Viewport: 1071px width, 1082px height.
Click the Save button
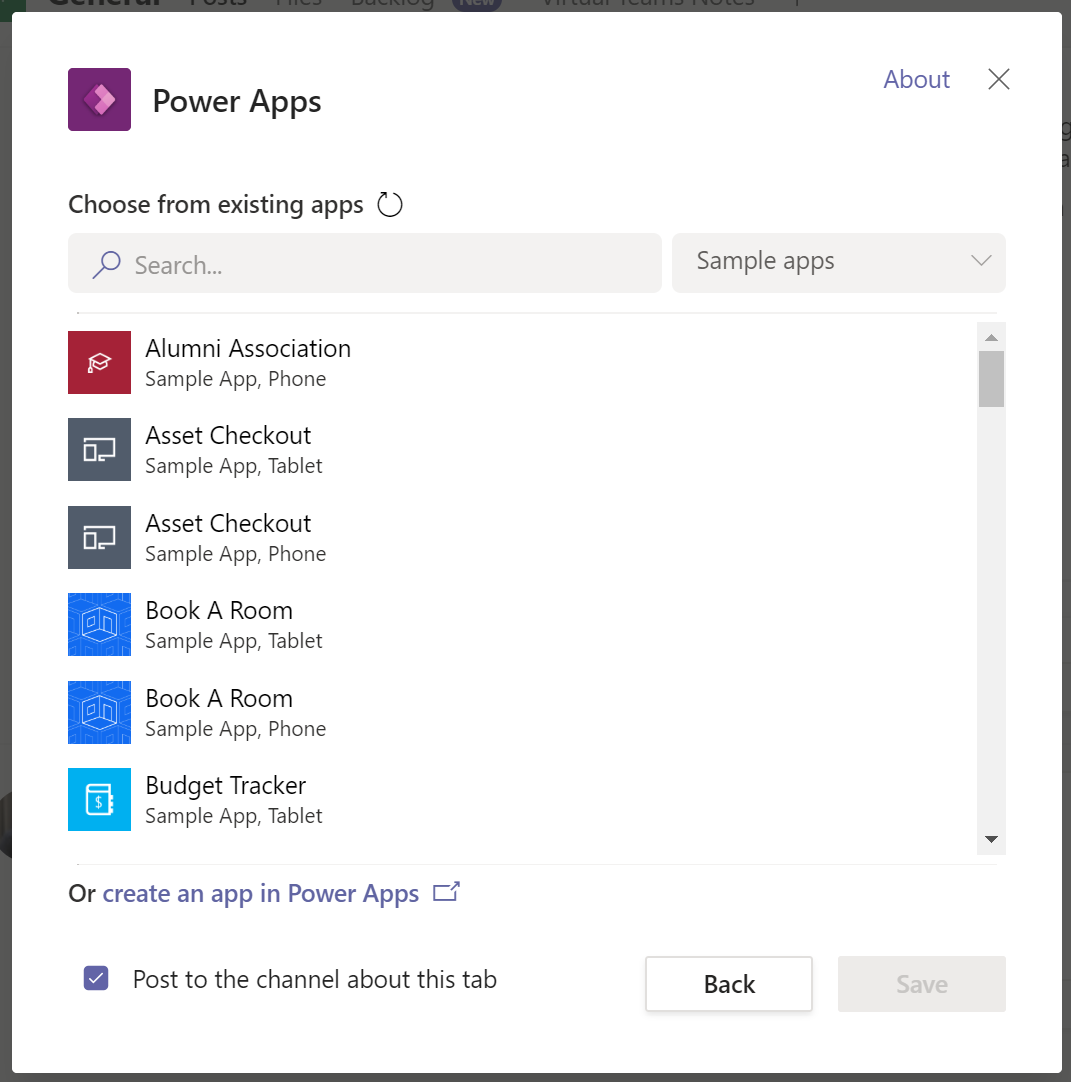[x=921, y=984]
